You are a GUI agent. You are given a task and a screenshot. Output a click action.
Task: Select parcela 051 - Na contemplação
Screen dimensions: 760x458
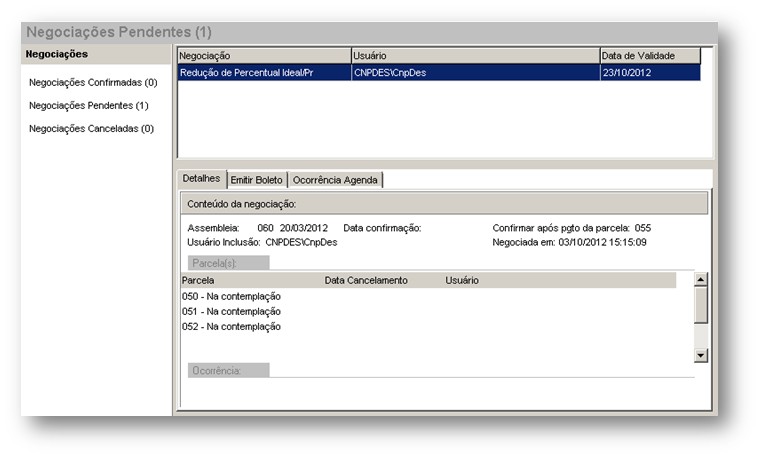point(231,311)
